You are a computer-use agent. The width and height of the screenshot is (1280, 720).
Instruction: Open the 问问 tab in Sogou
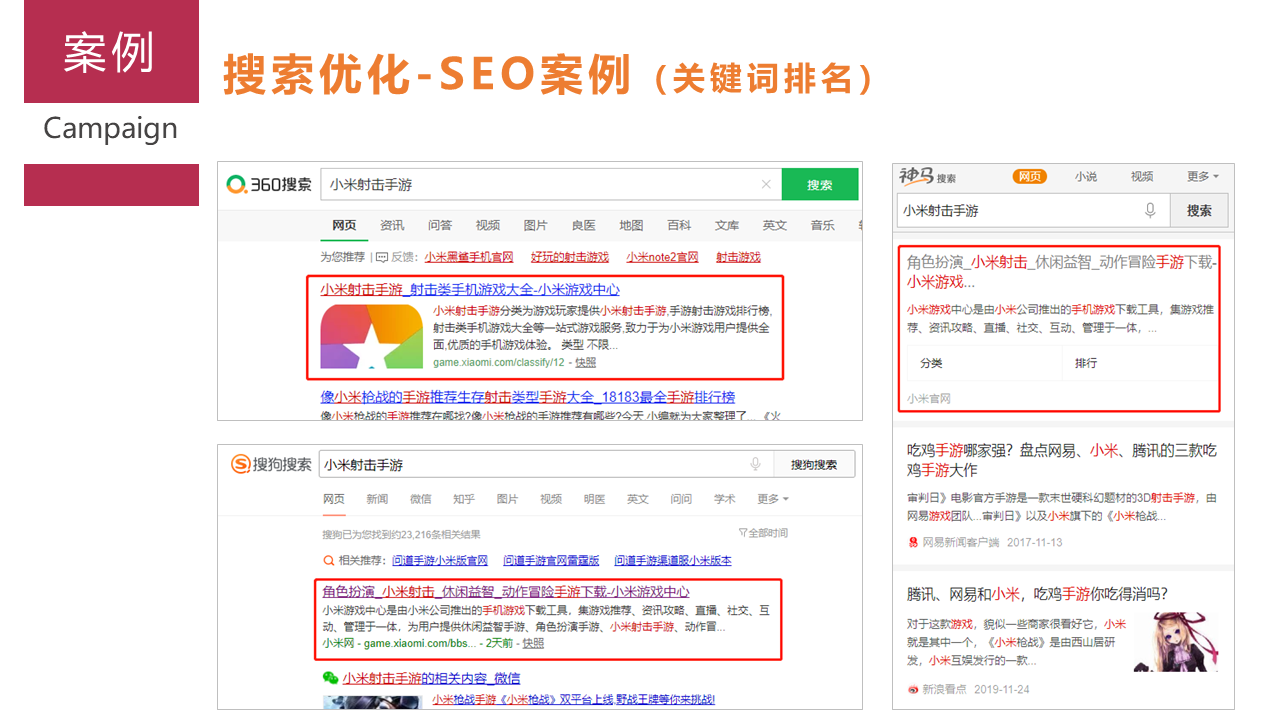[681, 499]
